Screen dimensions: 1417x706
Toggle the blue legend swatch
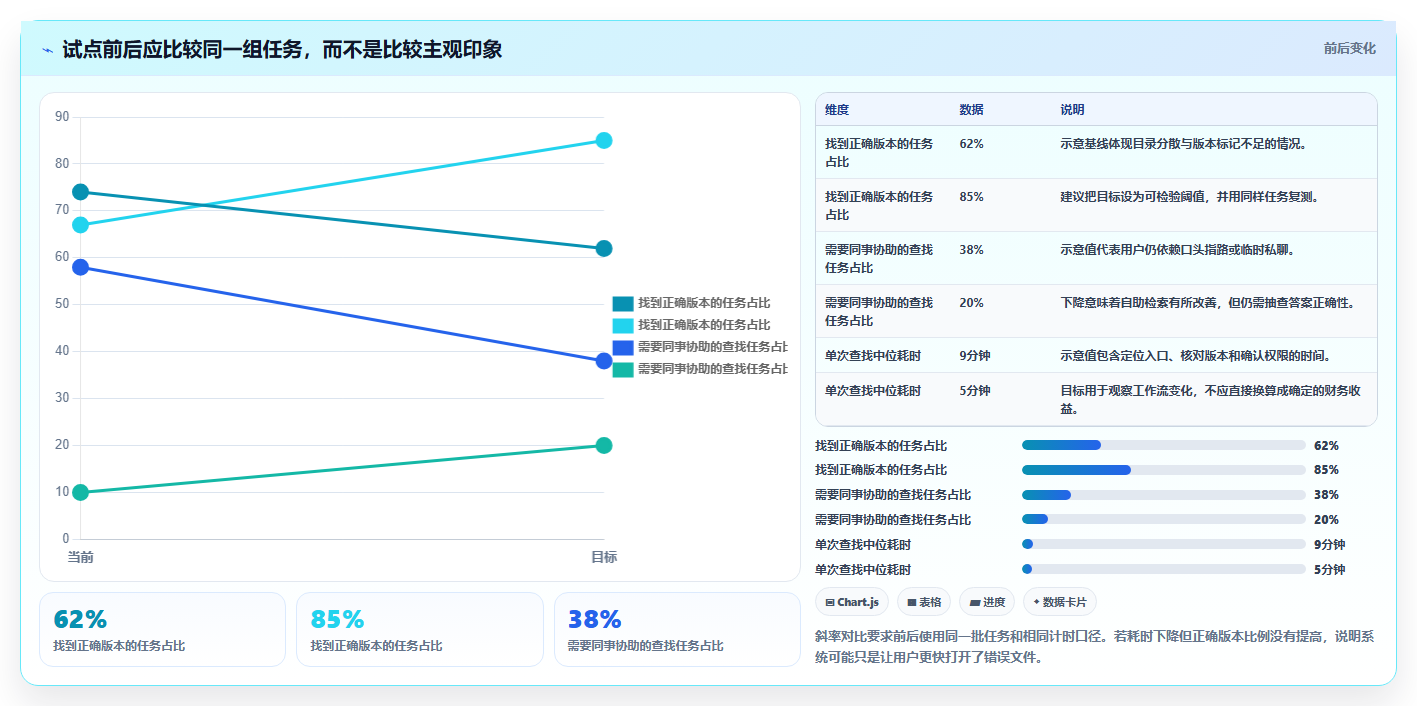(623, 347)
